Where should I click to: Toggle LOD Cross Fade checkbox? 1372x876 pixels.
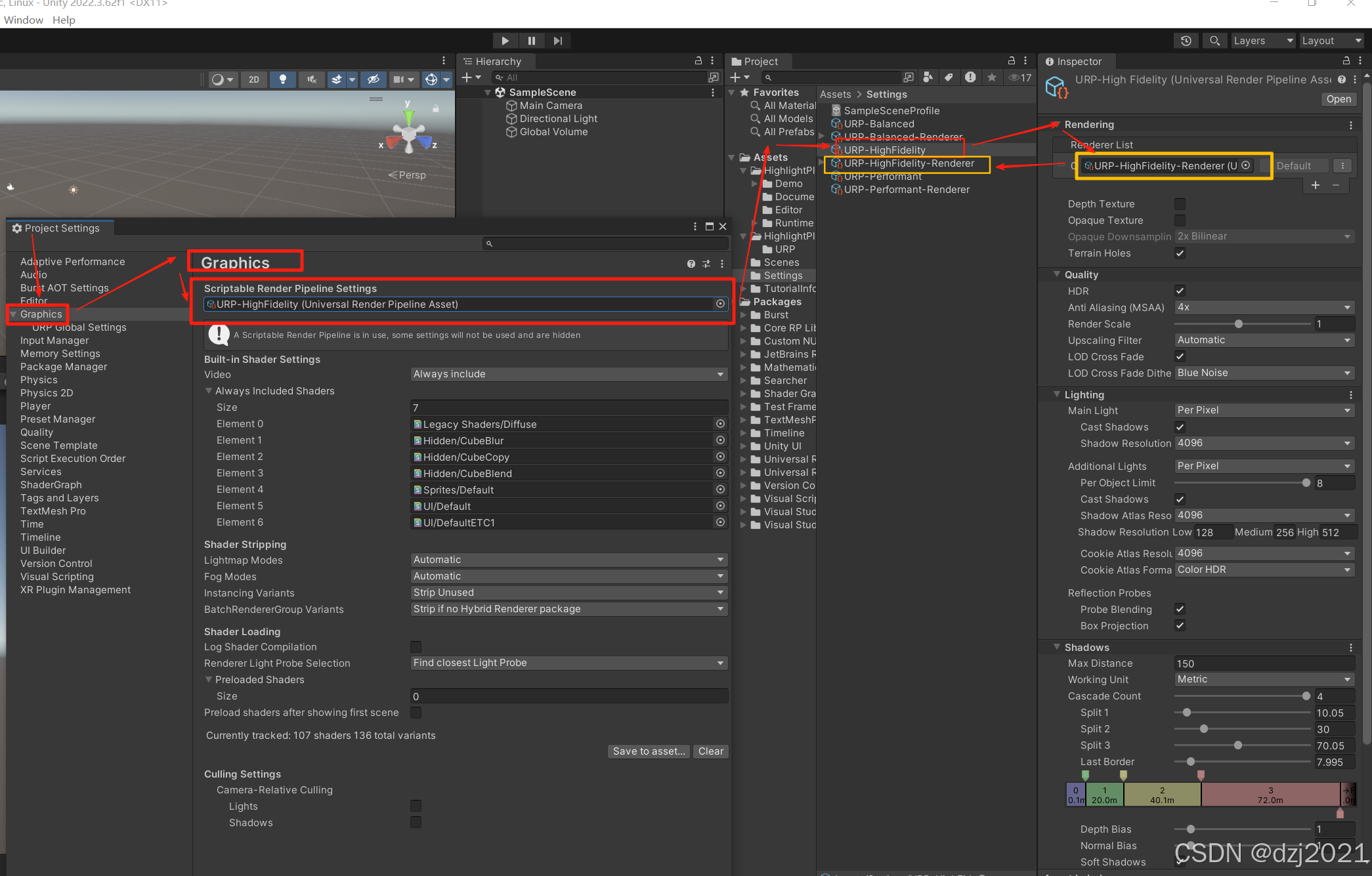(1180, 356)
